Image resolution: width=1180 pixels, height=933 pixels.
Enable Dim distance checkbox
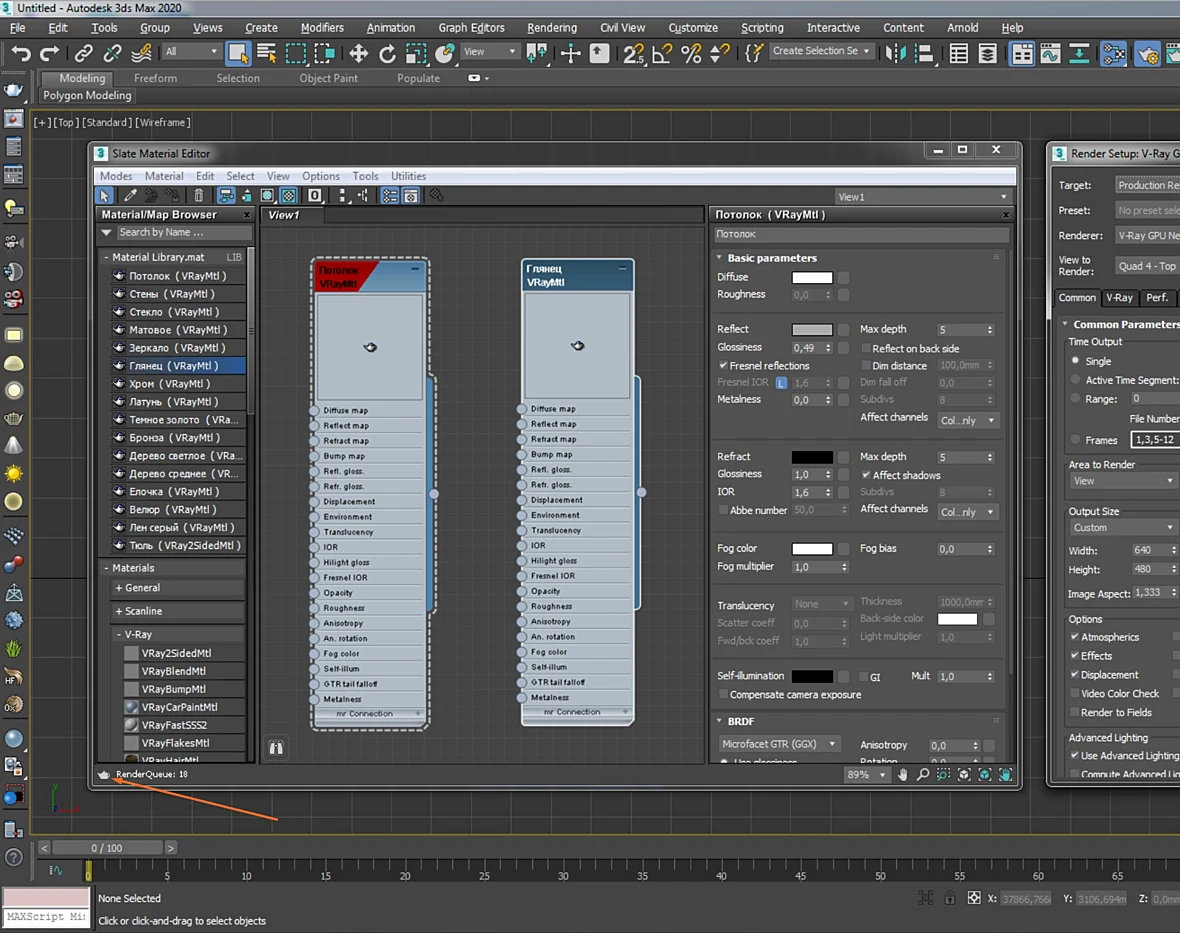pos(866,366)
